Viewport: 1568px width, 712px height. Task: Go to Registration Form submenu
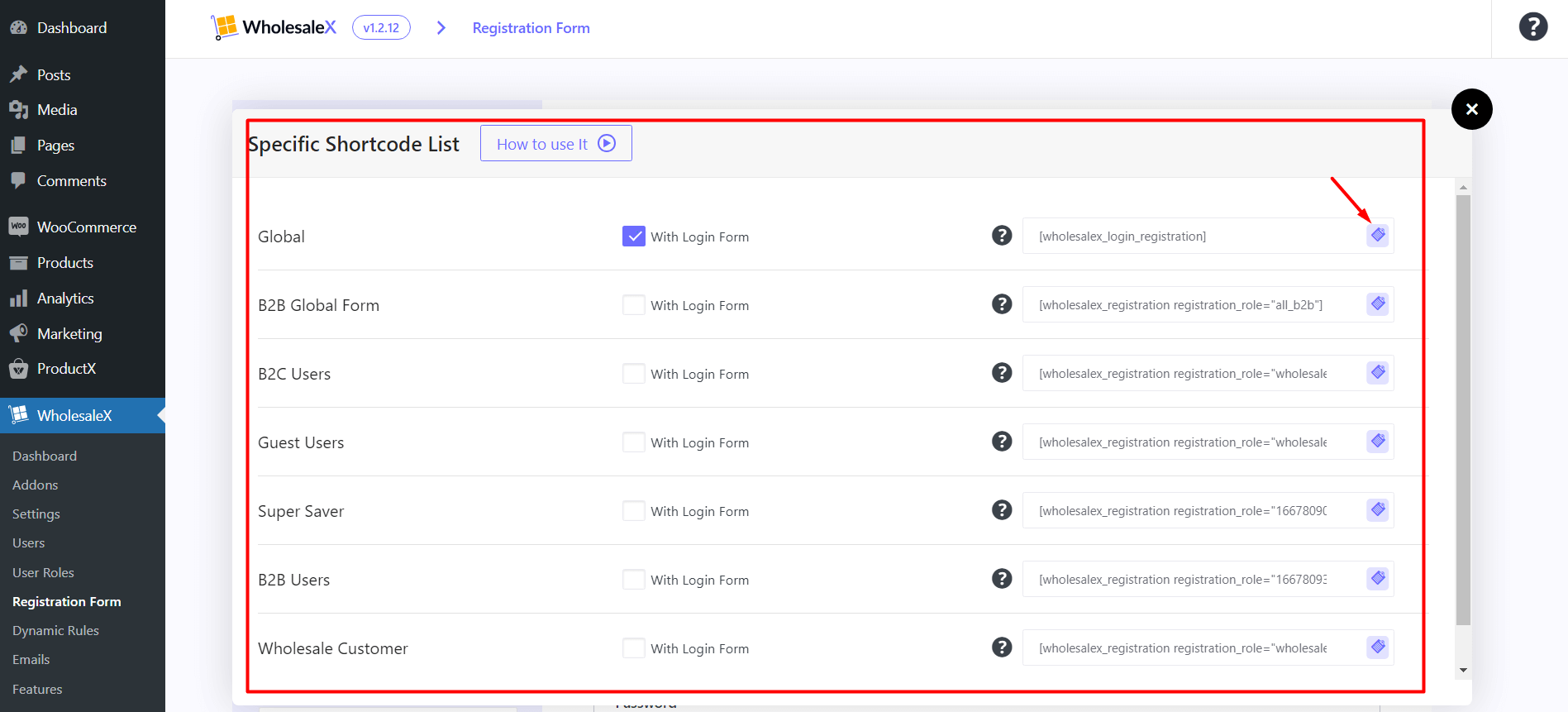[67, 601]
